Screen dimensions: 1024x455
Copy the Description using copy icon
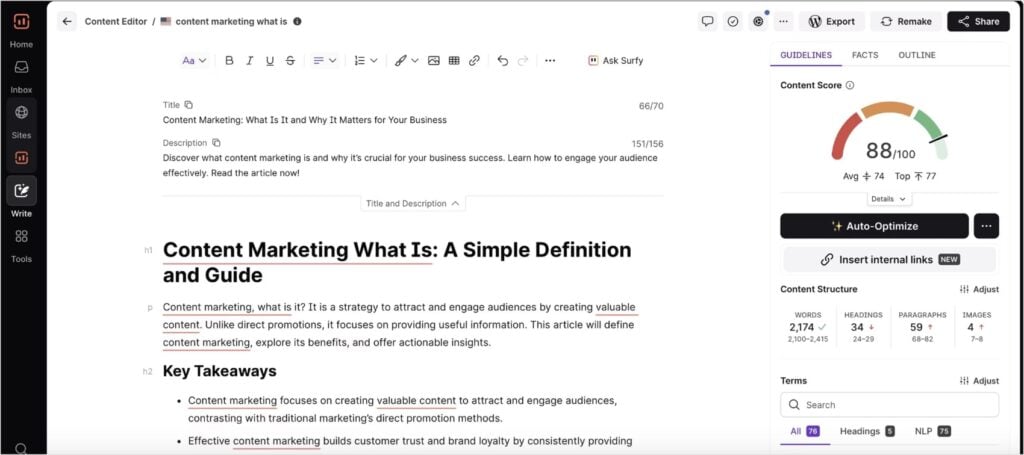(216, 143)
